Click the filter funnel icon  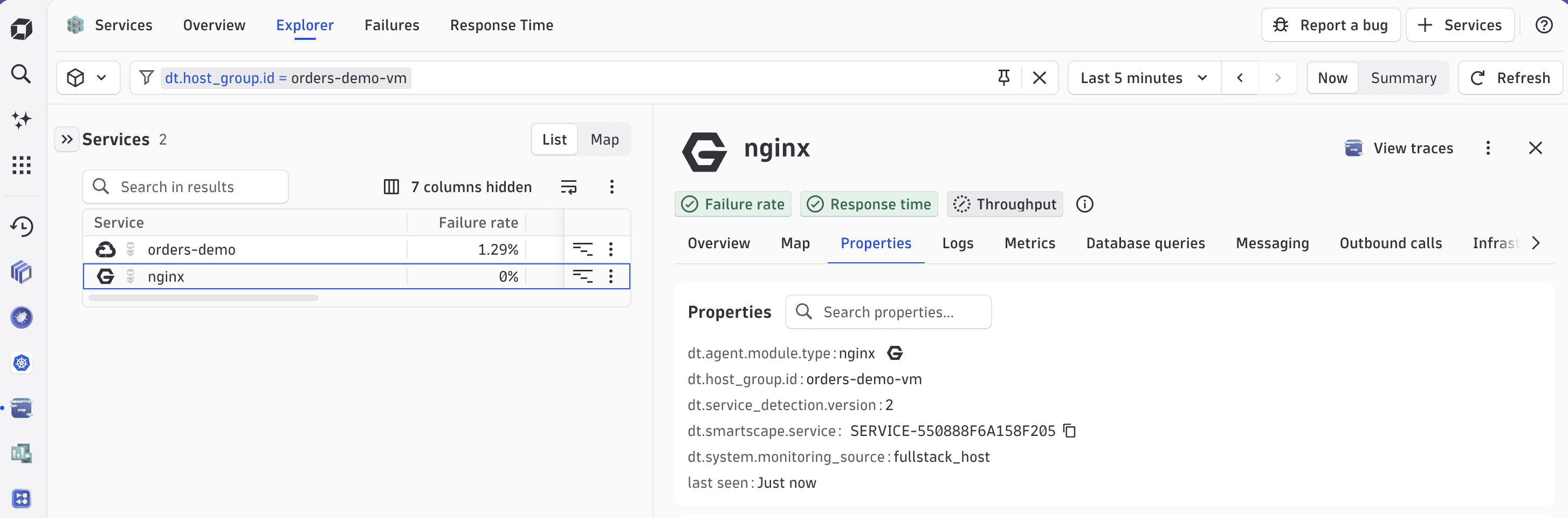[x=146, y=77]
